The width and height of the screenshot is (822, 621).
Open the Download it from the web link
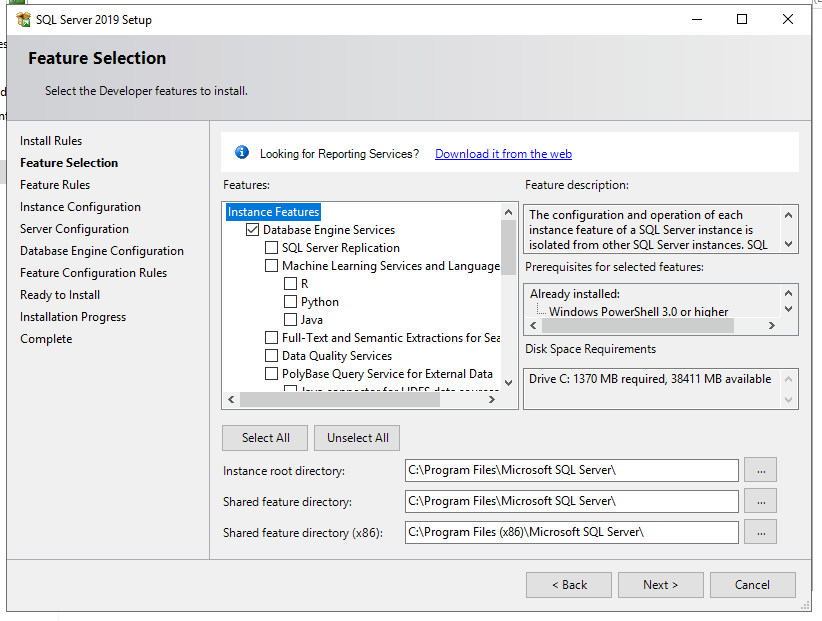(x=503, y=154)
